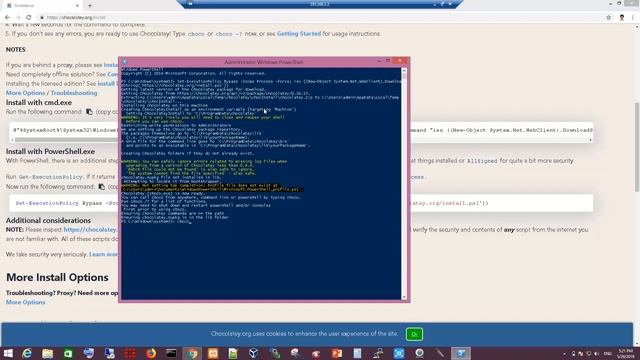The image size is (640, 360).
Task: Open the More Options link under Notes
Action: coord(25,93)
